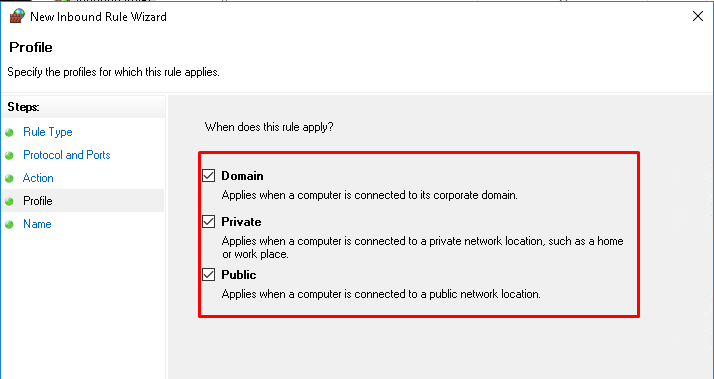Uncheck the Domain profile checkbox

point(209,175)
